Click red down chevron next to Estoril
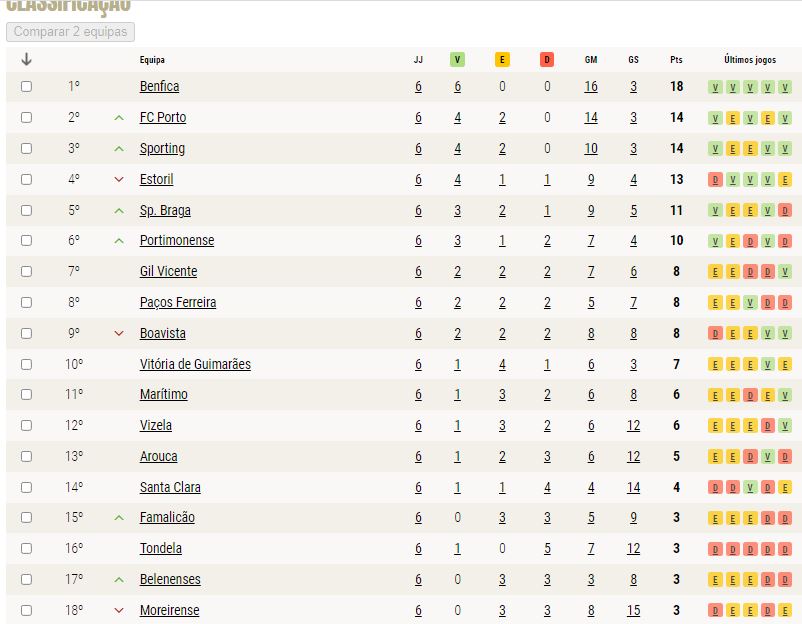 click(x=119, y=180)
